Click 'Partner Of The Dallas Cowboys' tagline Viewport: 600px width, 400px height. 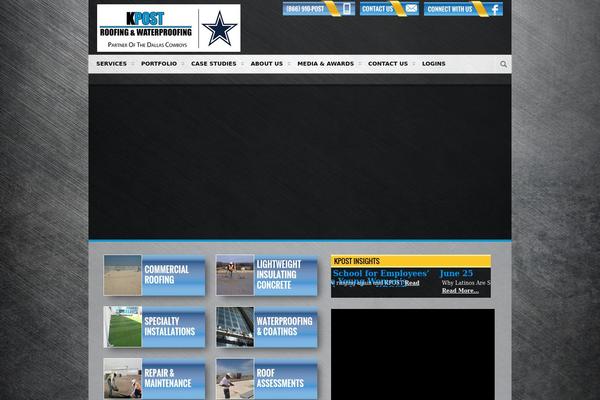coord(147,45)
